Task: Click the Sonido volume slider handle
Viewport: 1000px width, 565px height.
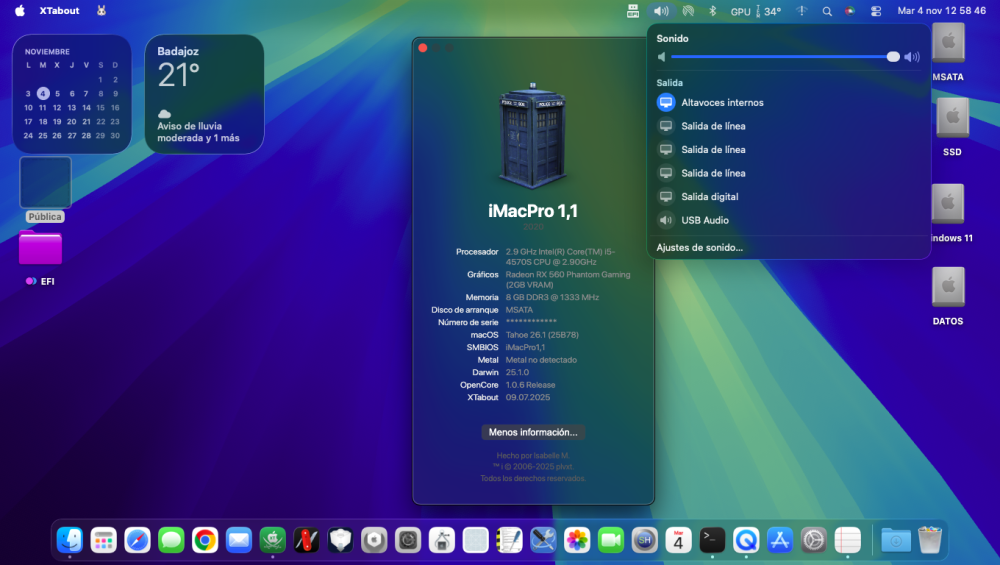Action: [893, 57]
